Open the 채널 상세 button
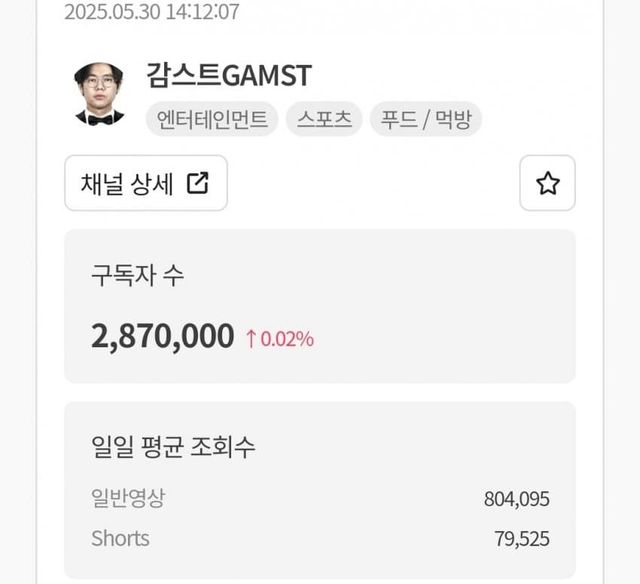Viewport: 640px width, 584px height. tap(146, 183)
